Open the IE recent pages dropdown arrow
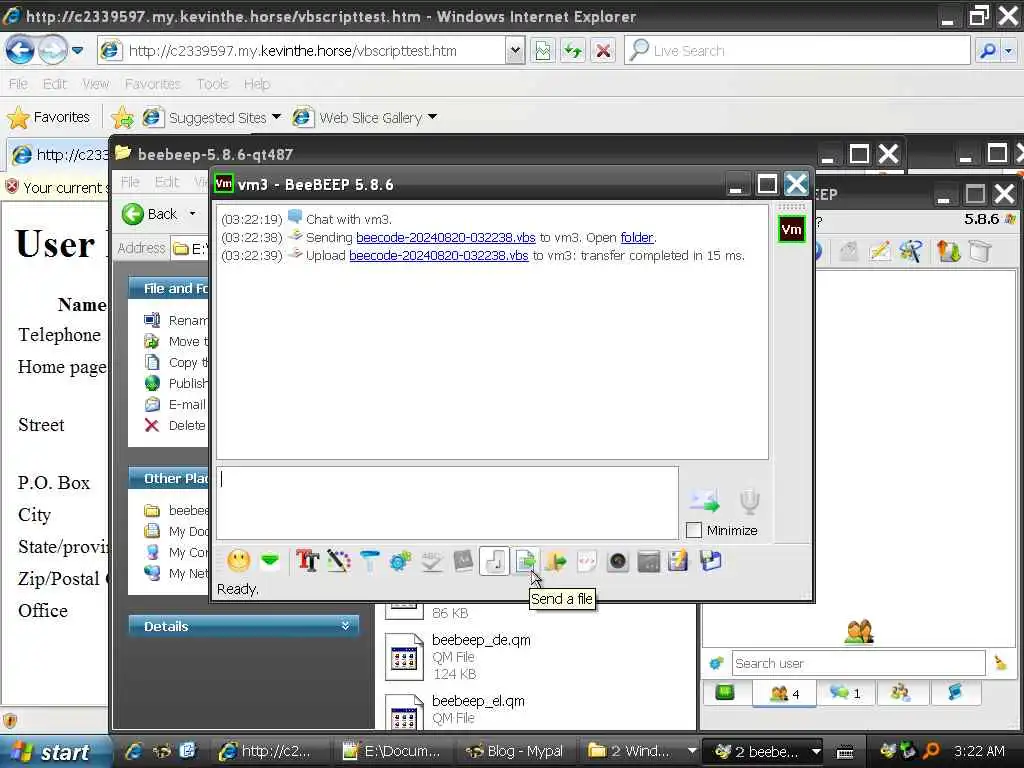Viewport: 1024px width, 768px height. pos(78,50)
